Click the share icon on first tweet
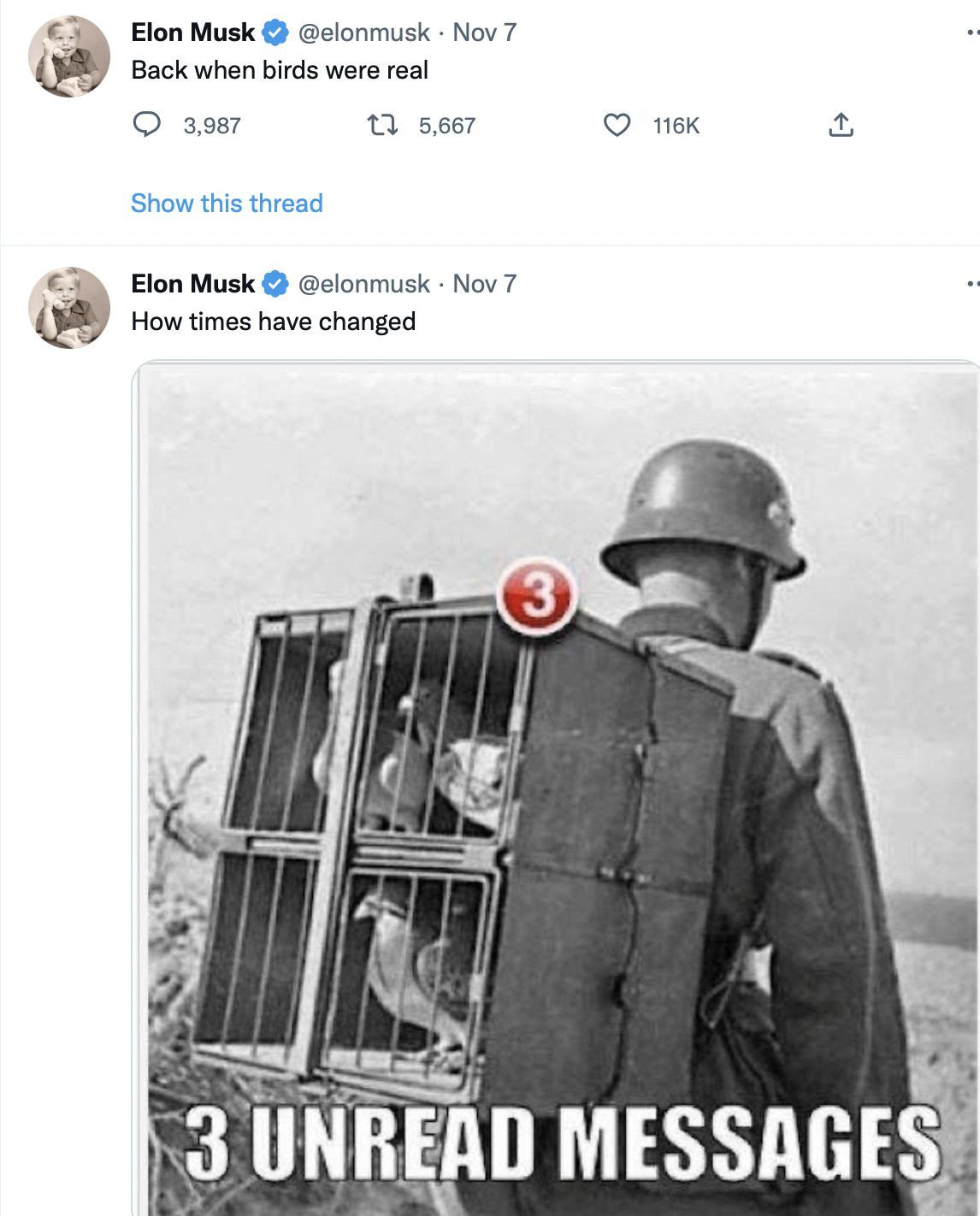This screenshot has height=1216, width=980. 841,126
